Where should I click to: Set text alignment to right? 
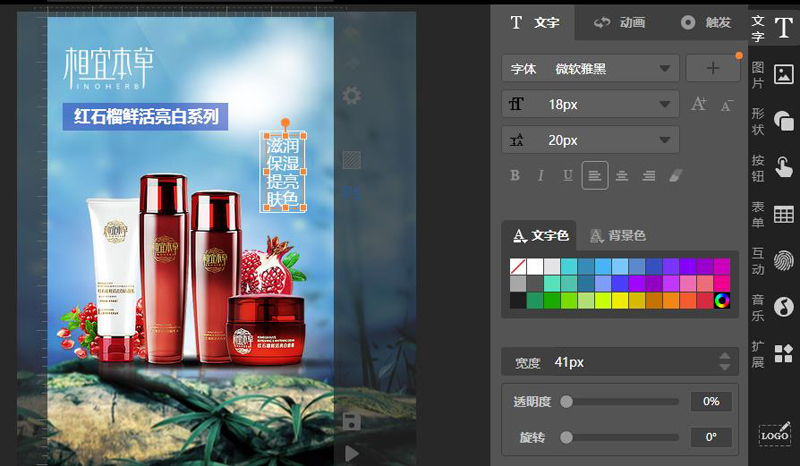tap(648, 176)
